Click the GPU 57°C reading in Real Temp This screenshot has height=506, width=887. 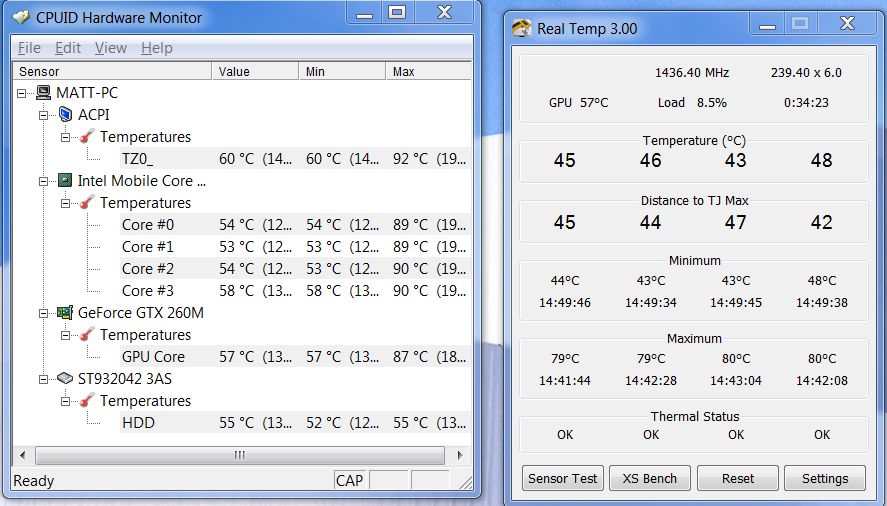click(578, 102)
